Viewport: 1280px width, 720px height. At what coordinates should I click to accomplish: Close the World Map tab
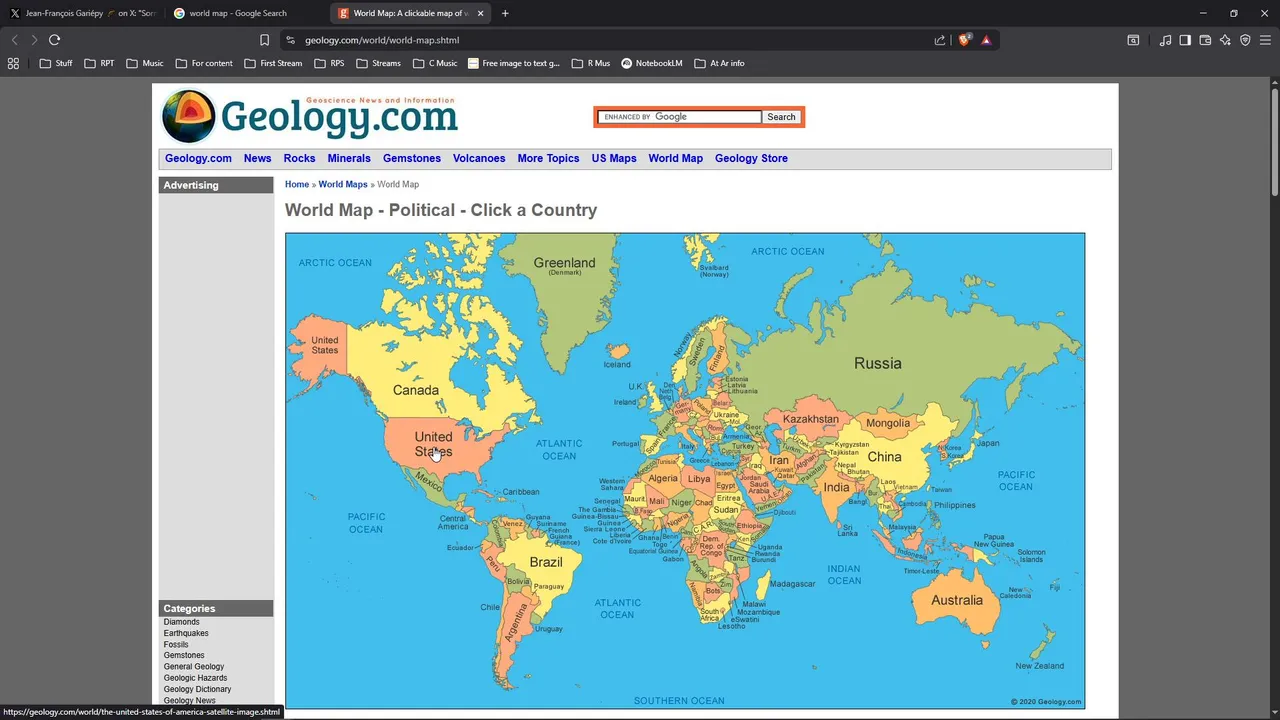[x=479, y=13]
